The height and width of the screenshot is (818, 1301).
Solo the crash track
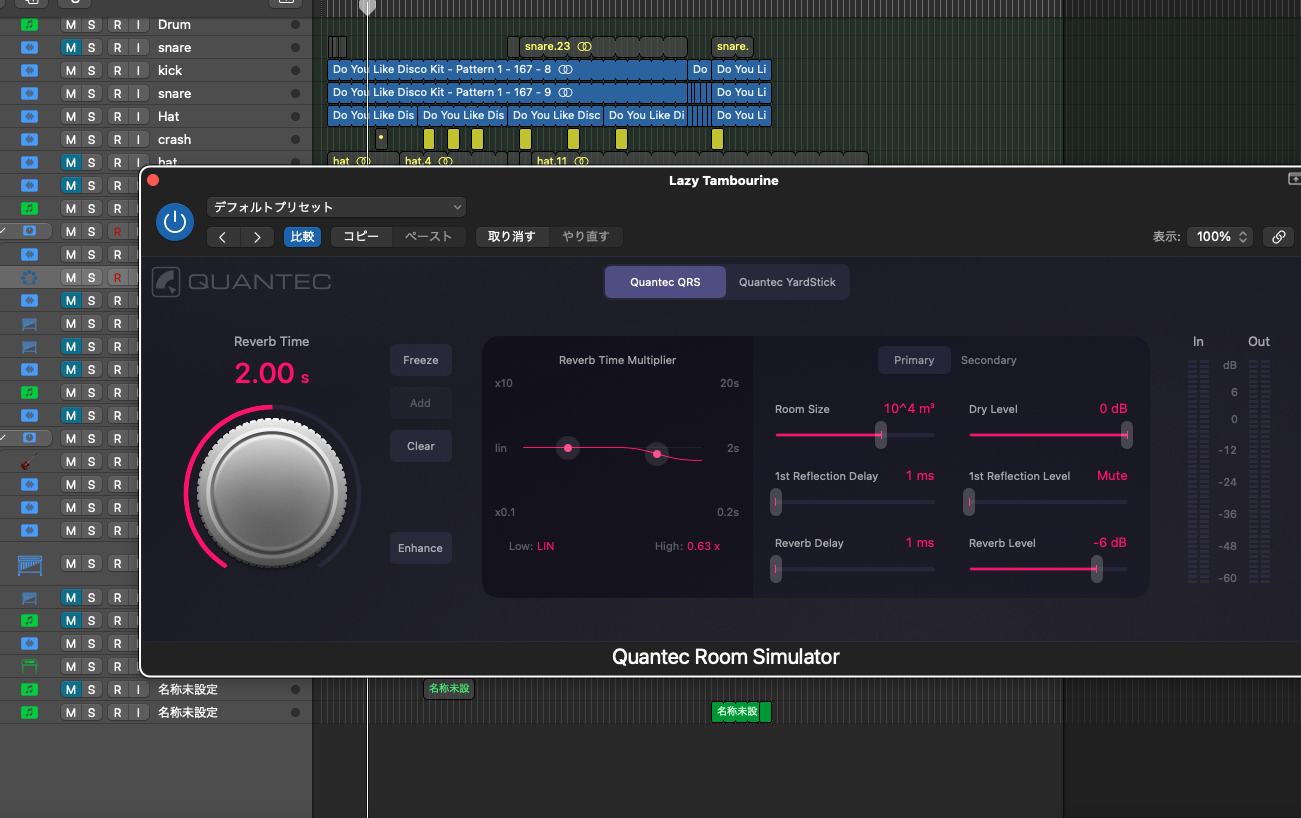click(91, 139)
